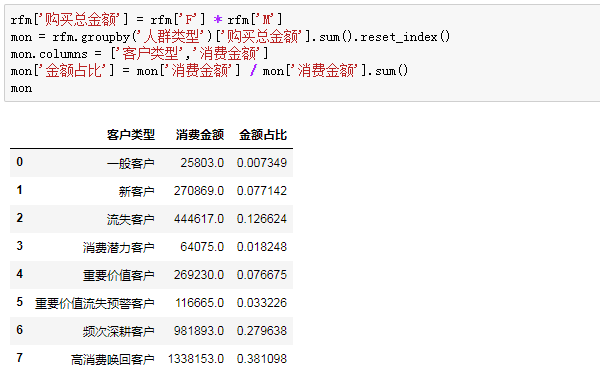Select the cell 新客户

137,191
